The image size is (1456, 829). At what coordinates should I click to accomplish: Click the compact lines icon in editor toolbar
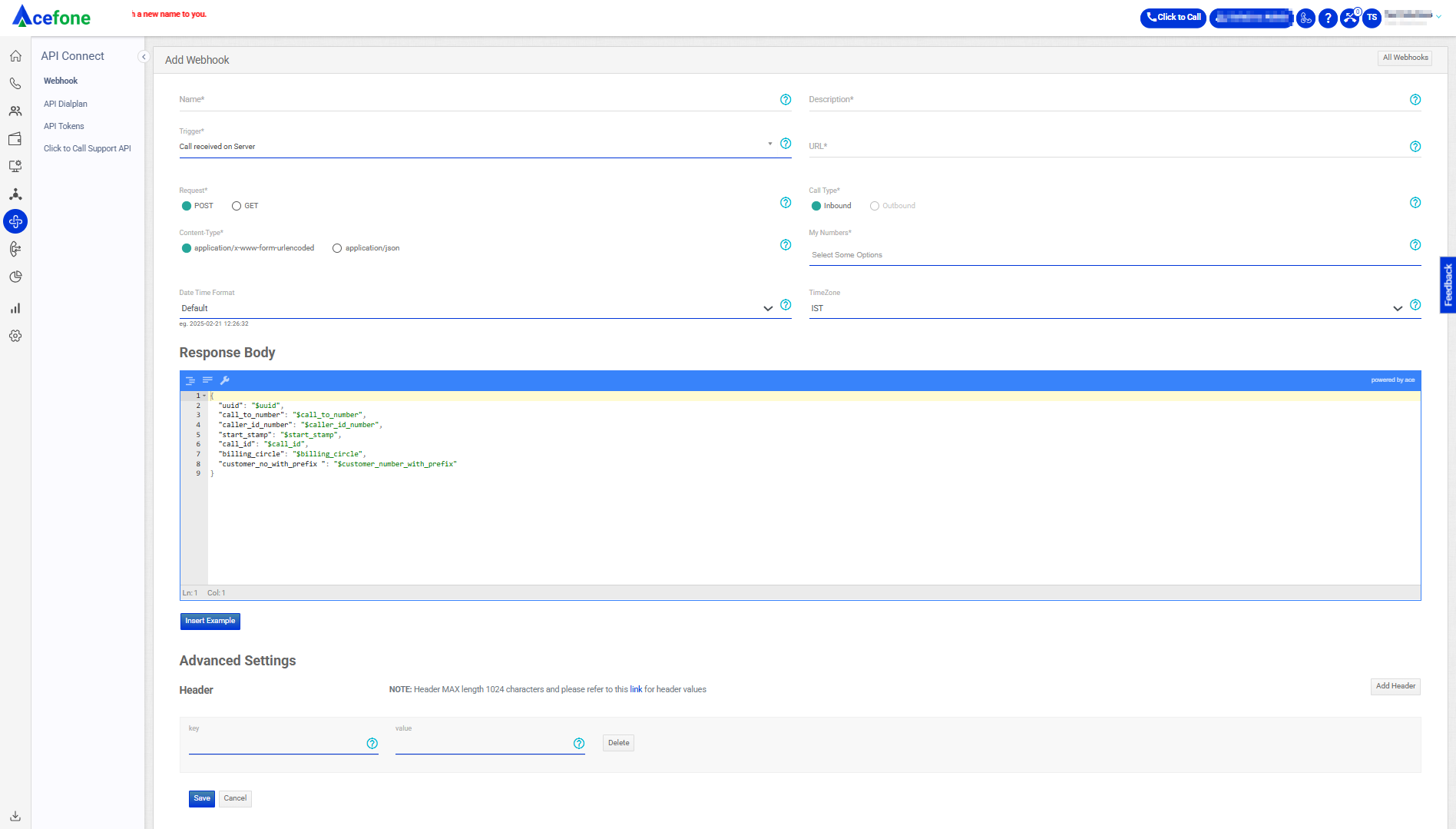point(207,380)
